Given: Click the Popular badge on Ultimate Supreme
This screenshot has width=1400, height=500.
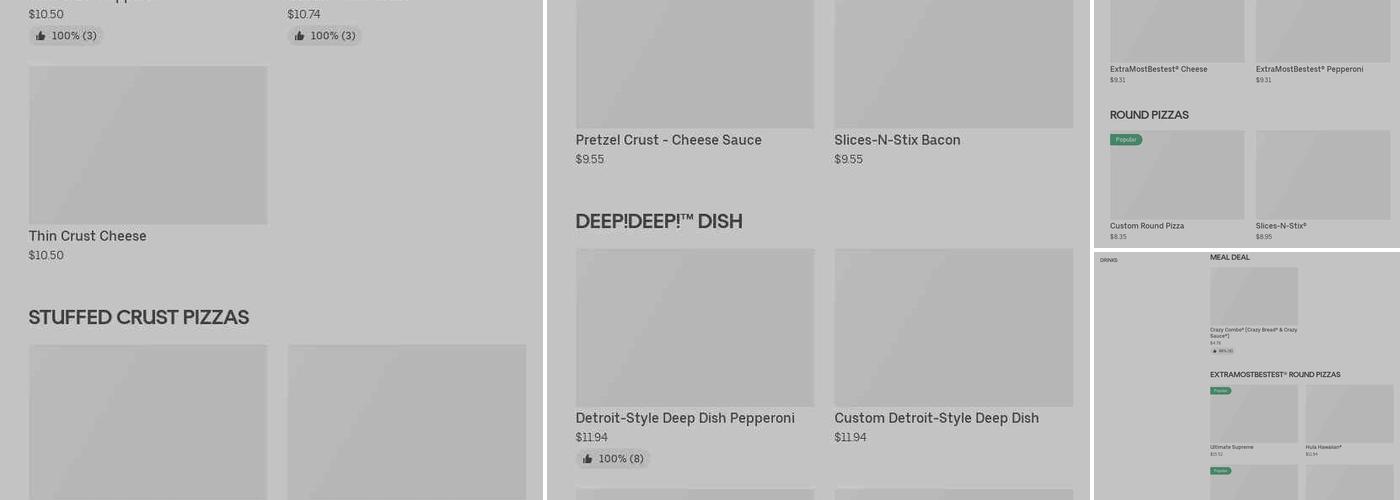Looking at the screenshot, I should click(1220, 391).
